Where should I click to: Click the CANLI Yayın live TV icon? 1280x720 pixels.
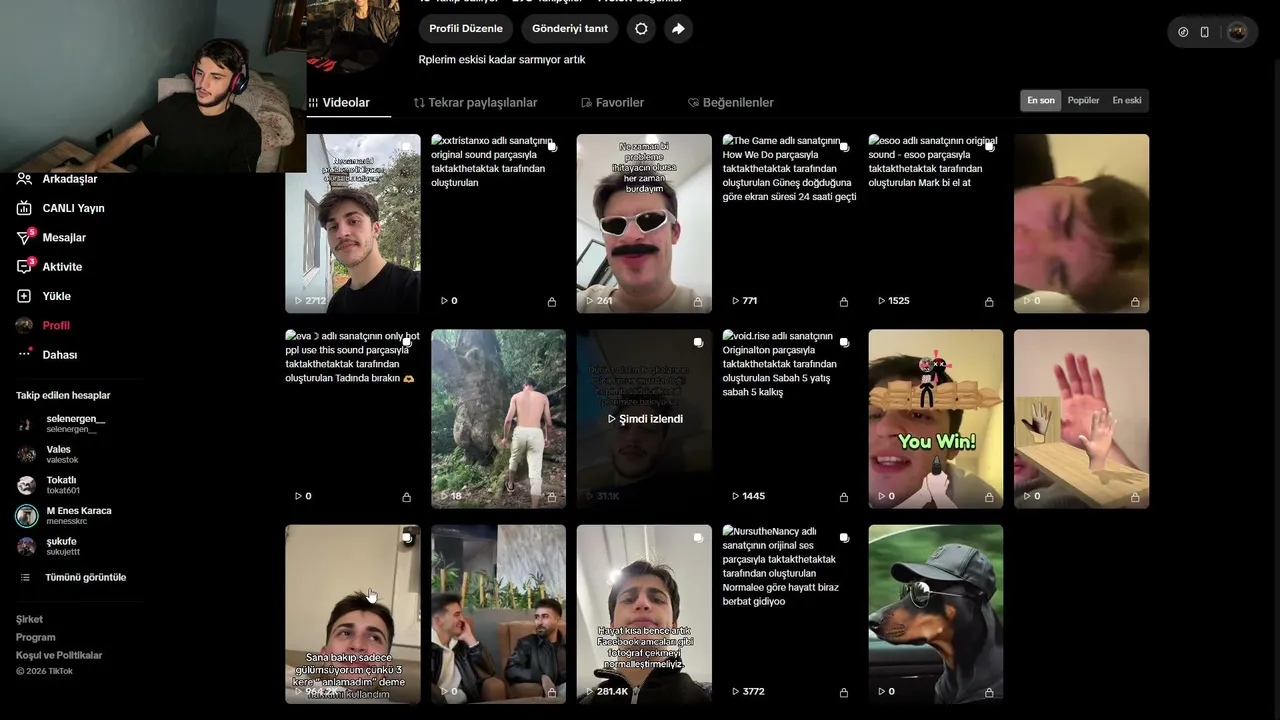click(x=24, y=208)
